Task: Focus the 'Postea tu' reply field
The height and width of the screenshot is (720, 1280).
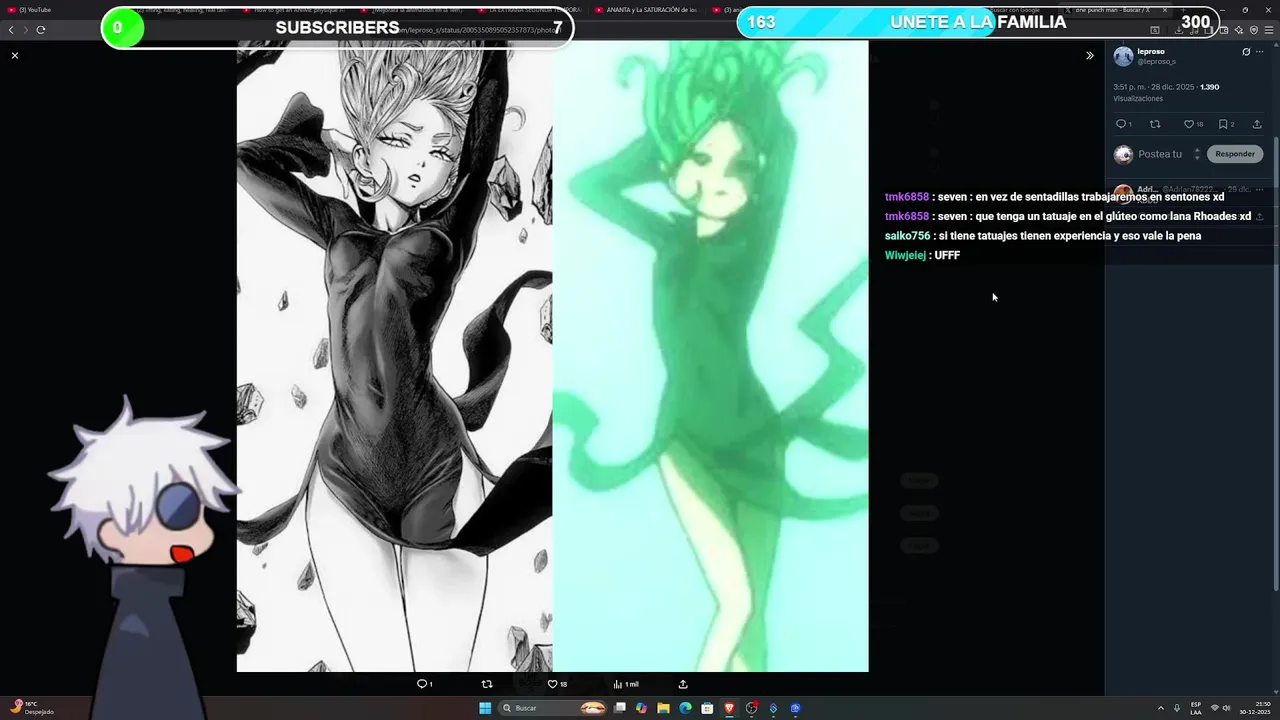Action: [1160, 154]
